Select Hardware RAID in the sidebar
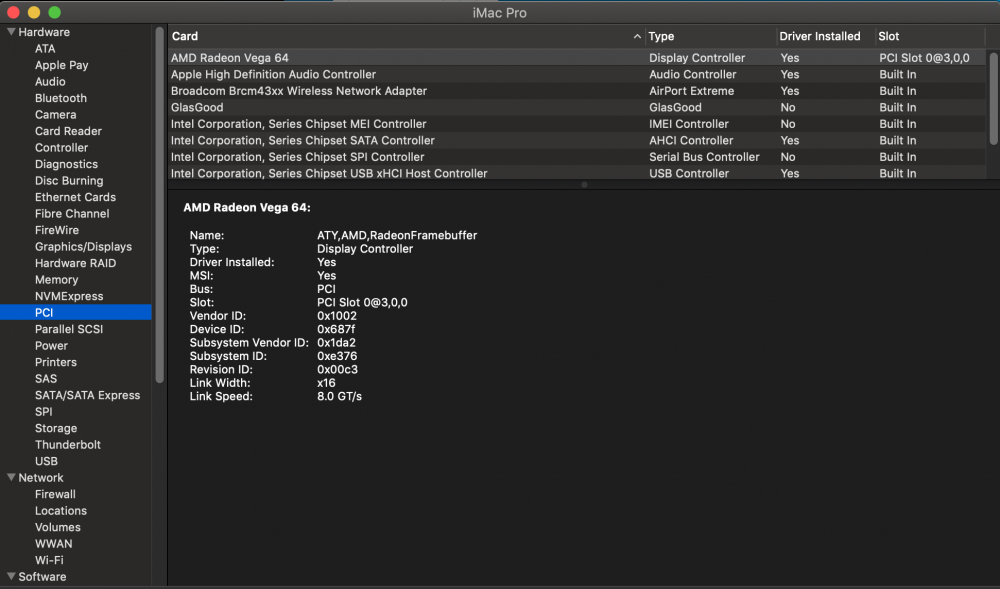Image resolution: width=1000 pixels, height=589 pixels. pos(75,263)
